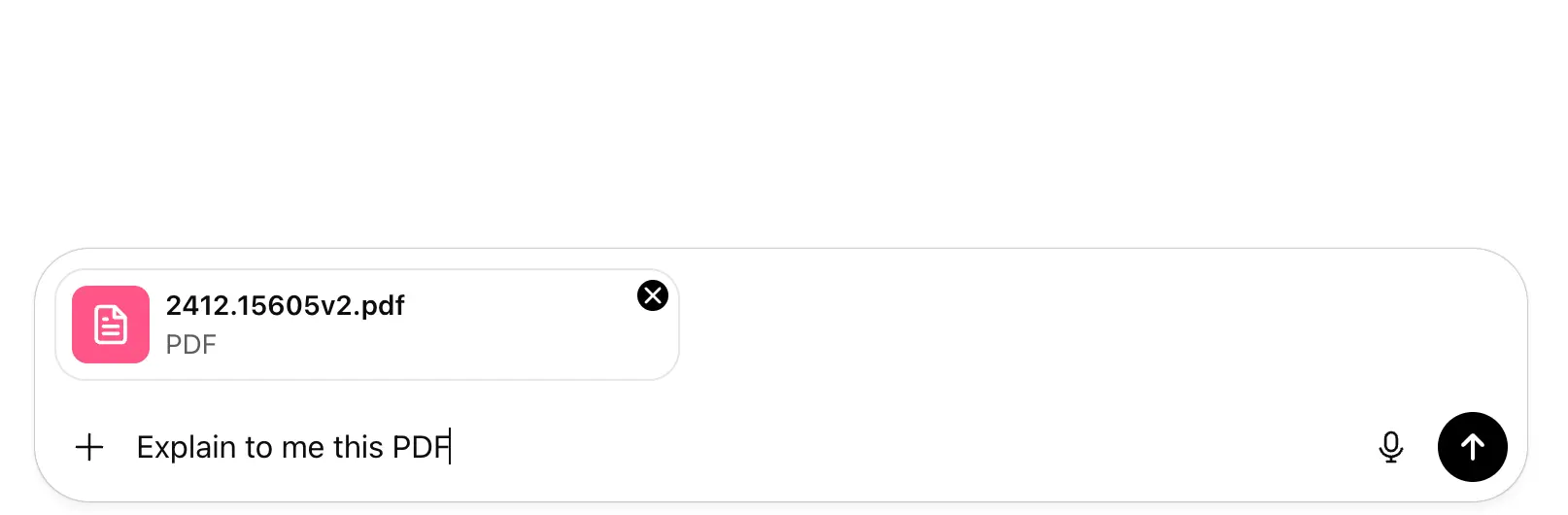Tap the mic icon beside the send button

click(1391, 447)
